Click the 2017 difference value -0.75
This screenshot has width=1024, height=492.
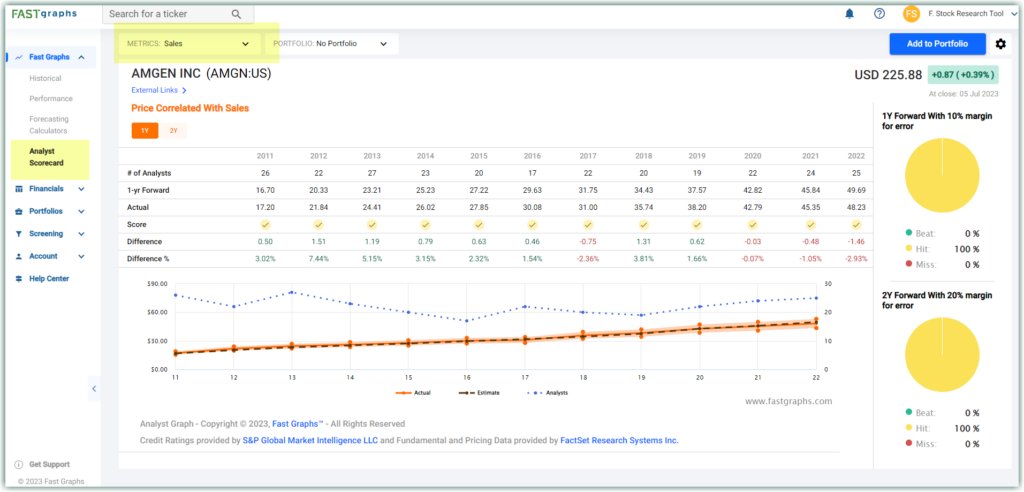(588, 242)
